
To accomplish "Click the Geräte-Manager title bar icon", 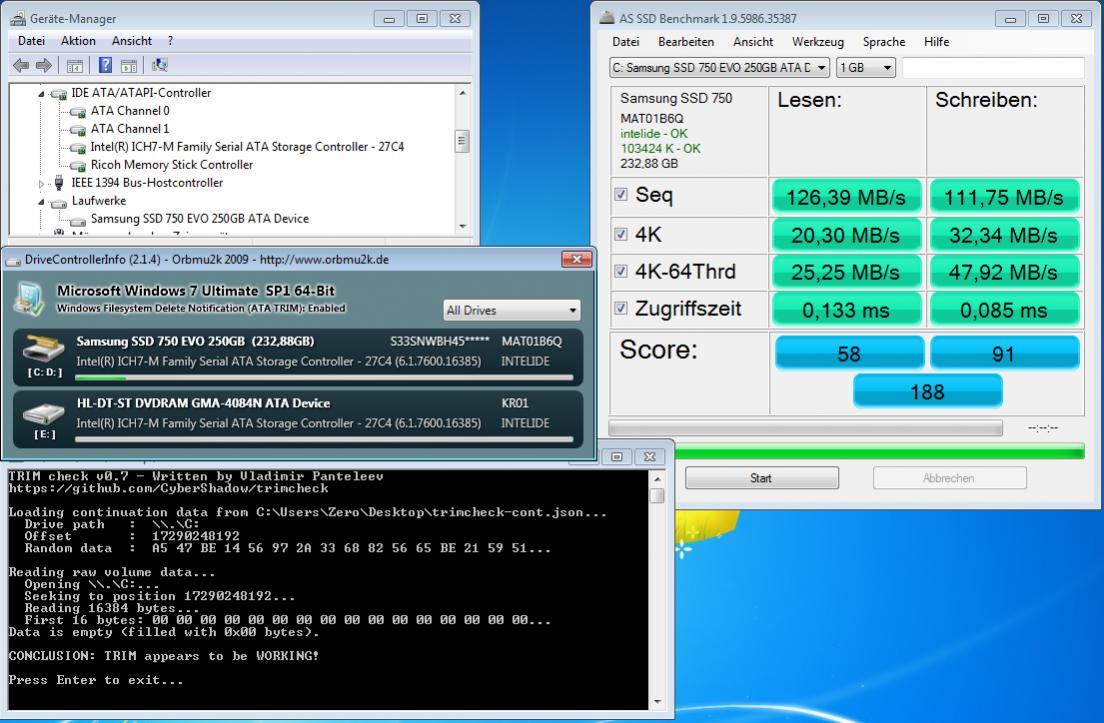I will tap(18, 18).
